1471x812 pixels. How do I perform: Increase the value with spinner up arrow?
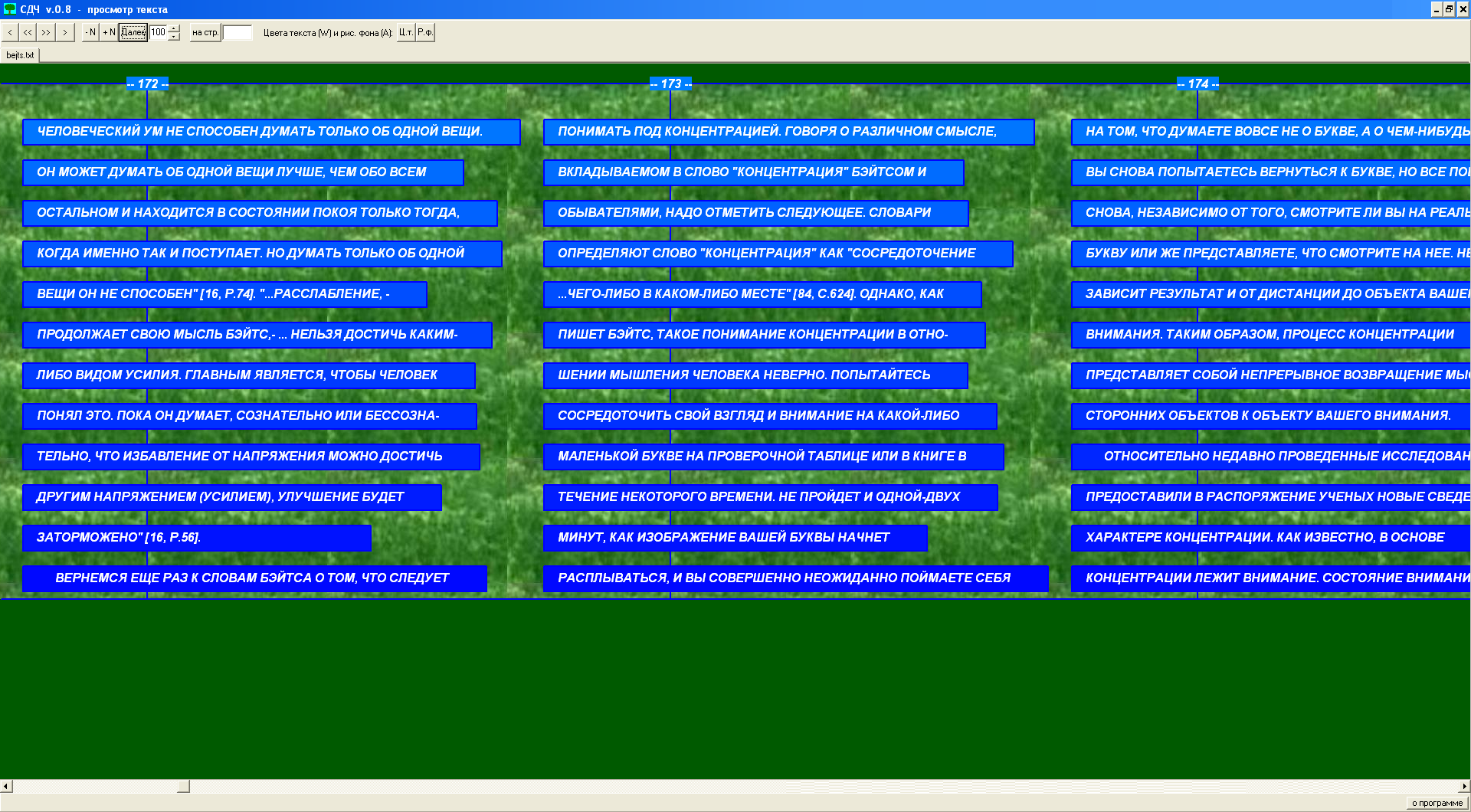click(x=175, y=28)
